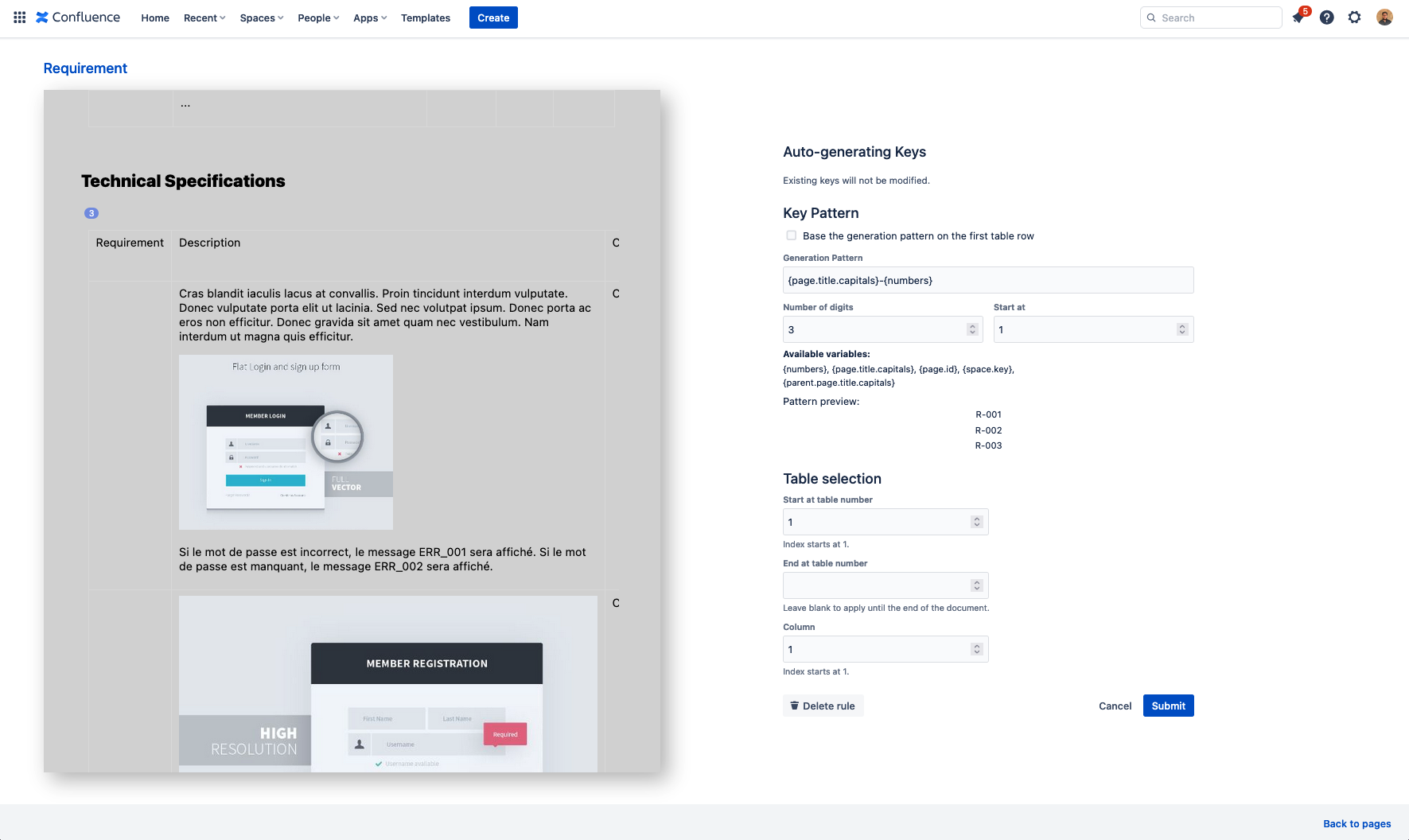Expand the Apps dropdown menu
Screen dimensions: 1409x840
click(x=370, y=17)
